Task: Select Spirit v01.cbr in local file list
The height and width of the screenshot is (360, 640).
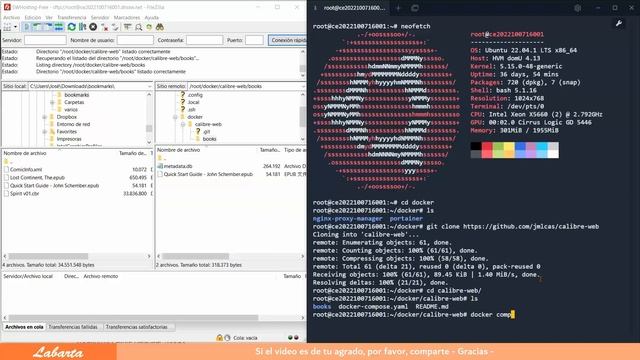Action: (x=24, y=193)
